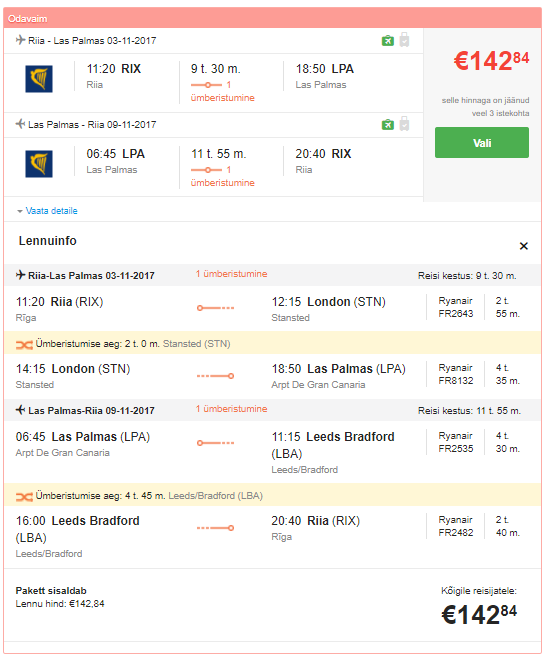Click transfer shuffle icon at Leeds/Bradford layover
The image size is (547, 659).
(x=24, y=497)
